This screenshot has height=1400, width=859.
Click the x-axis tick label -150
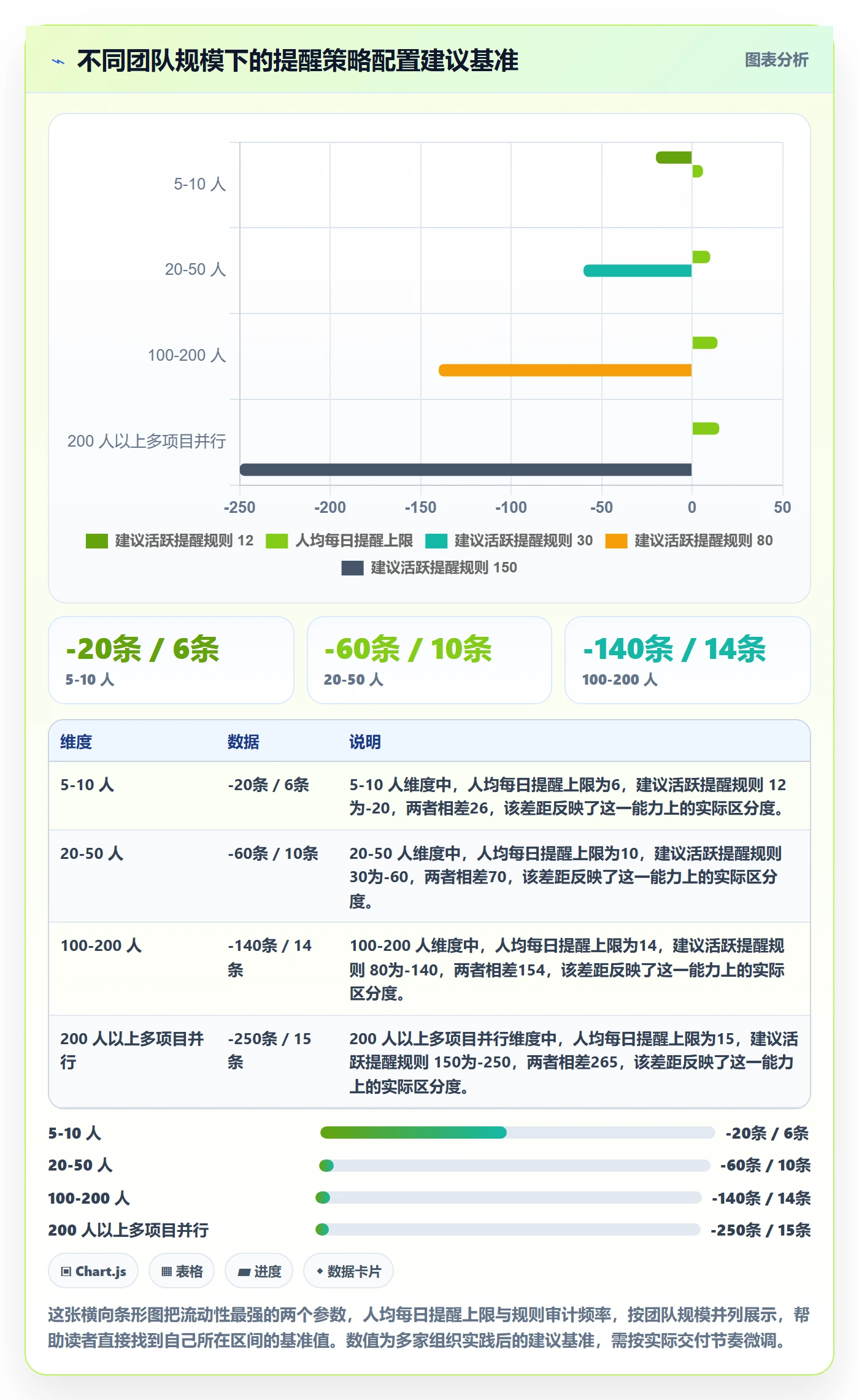[x=421, y=507]
